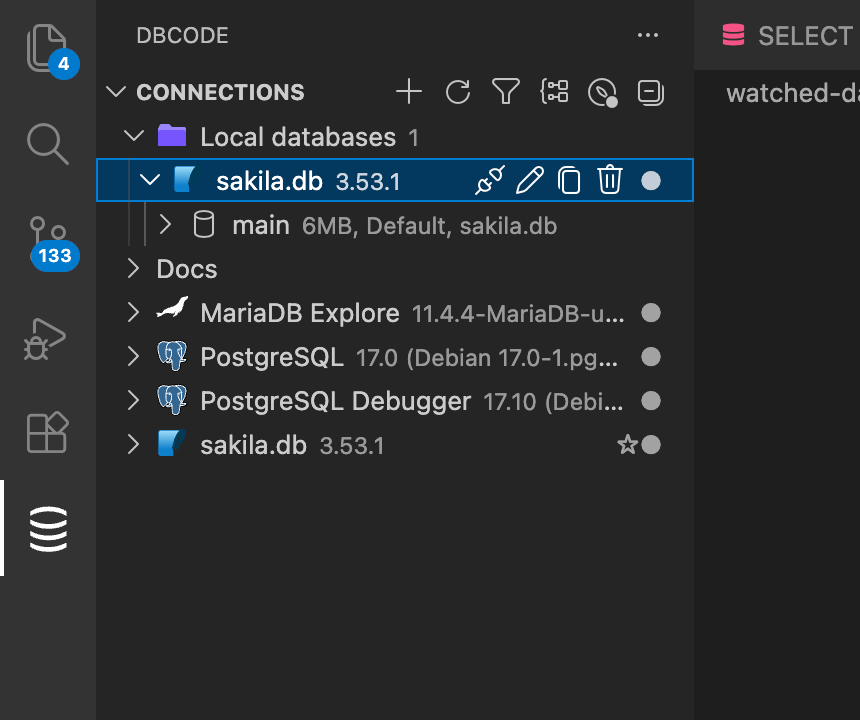Click the PostgreSQL elephant icon

tap(172, 356)
